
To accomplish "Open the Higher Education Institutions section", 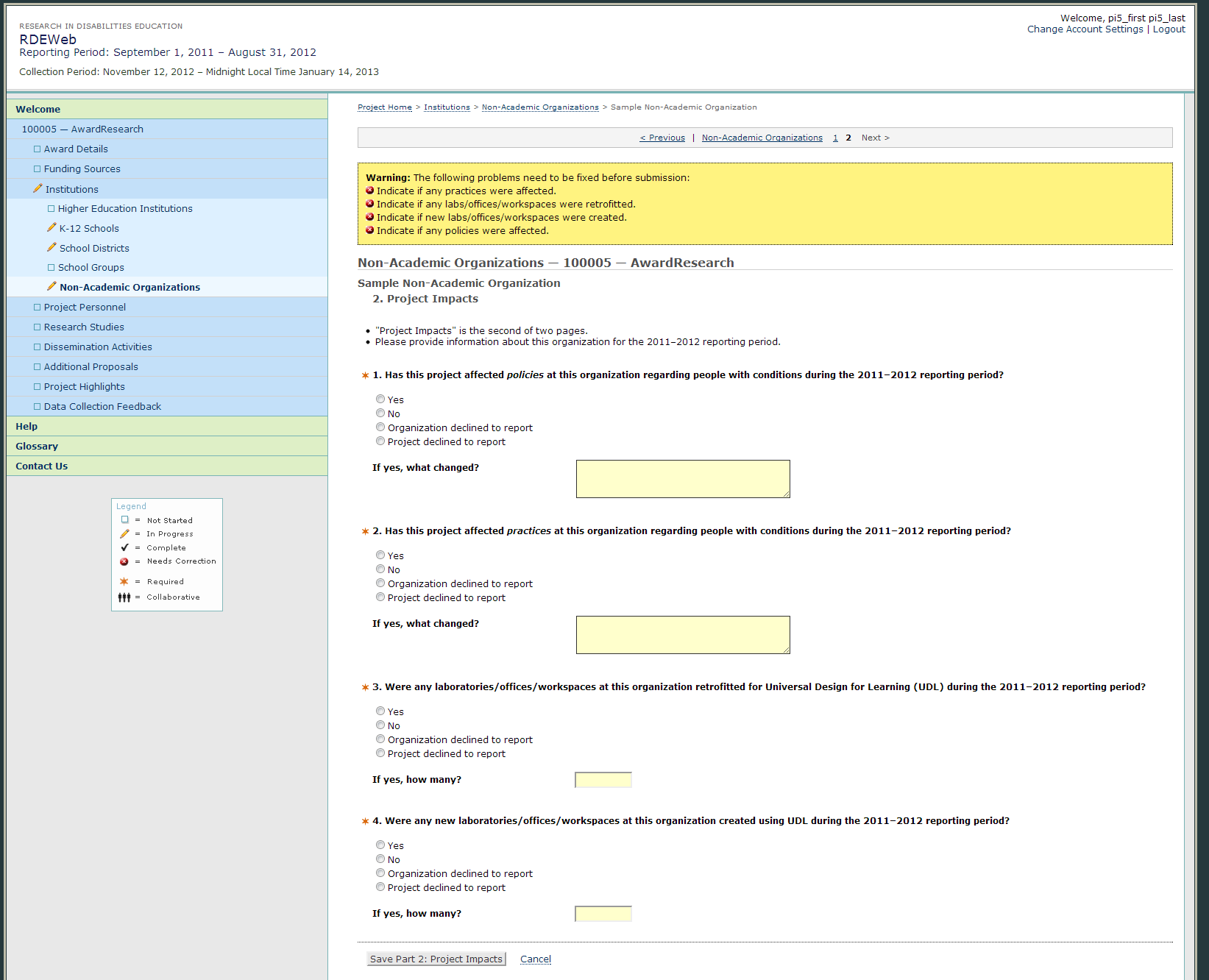I will (x=125, y=209).
